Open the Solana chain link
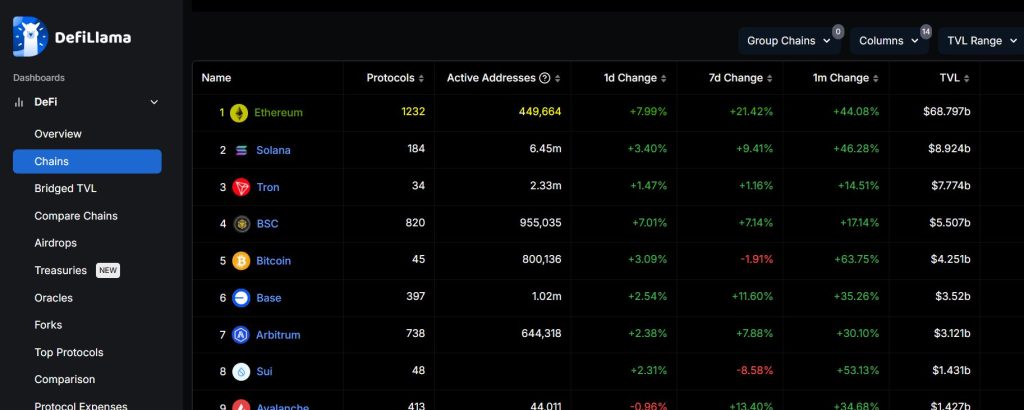 tap(273, 150)
